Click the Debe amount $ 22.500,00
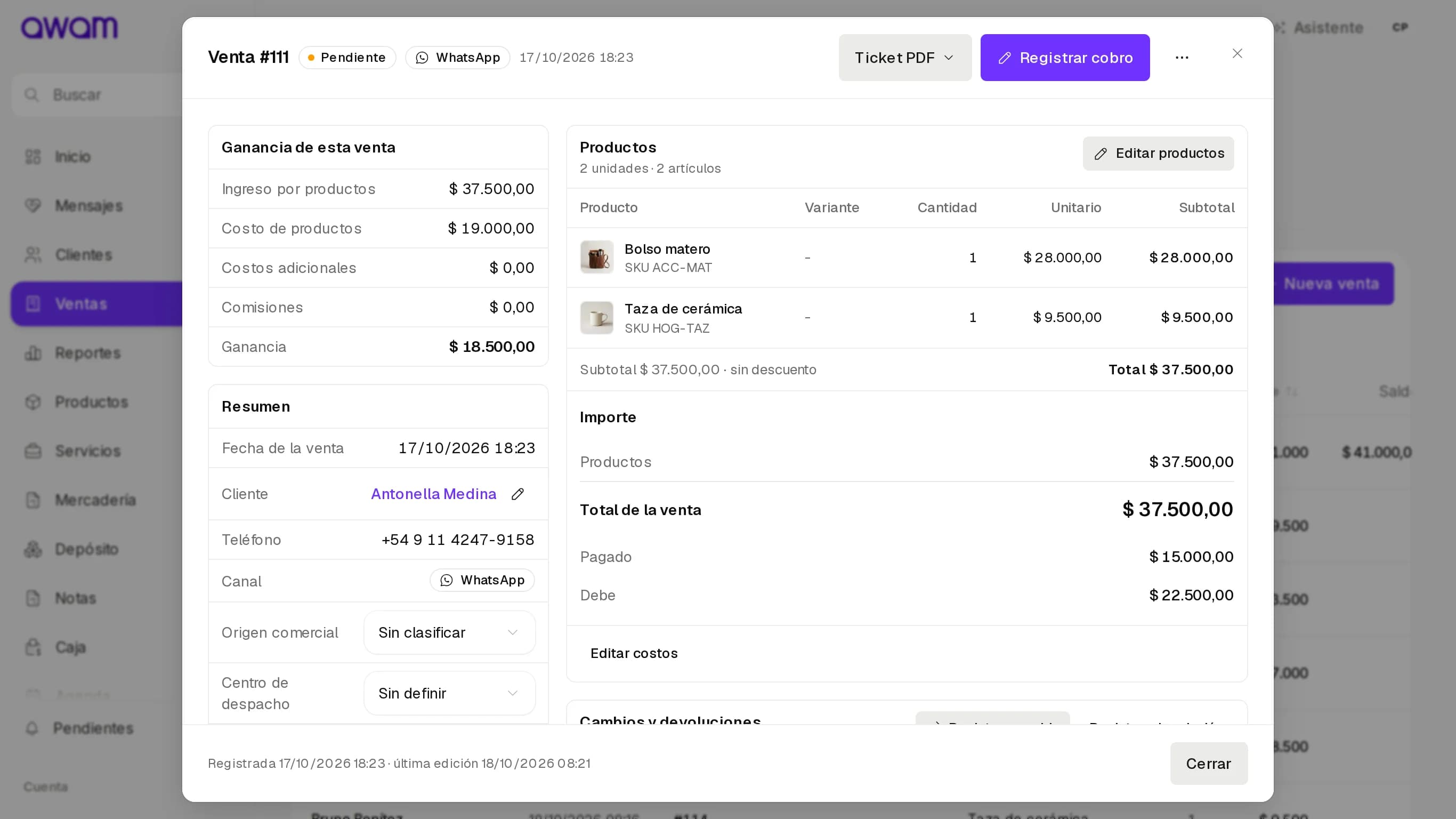The image size is (1456, 819). coord(1192,595)
